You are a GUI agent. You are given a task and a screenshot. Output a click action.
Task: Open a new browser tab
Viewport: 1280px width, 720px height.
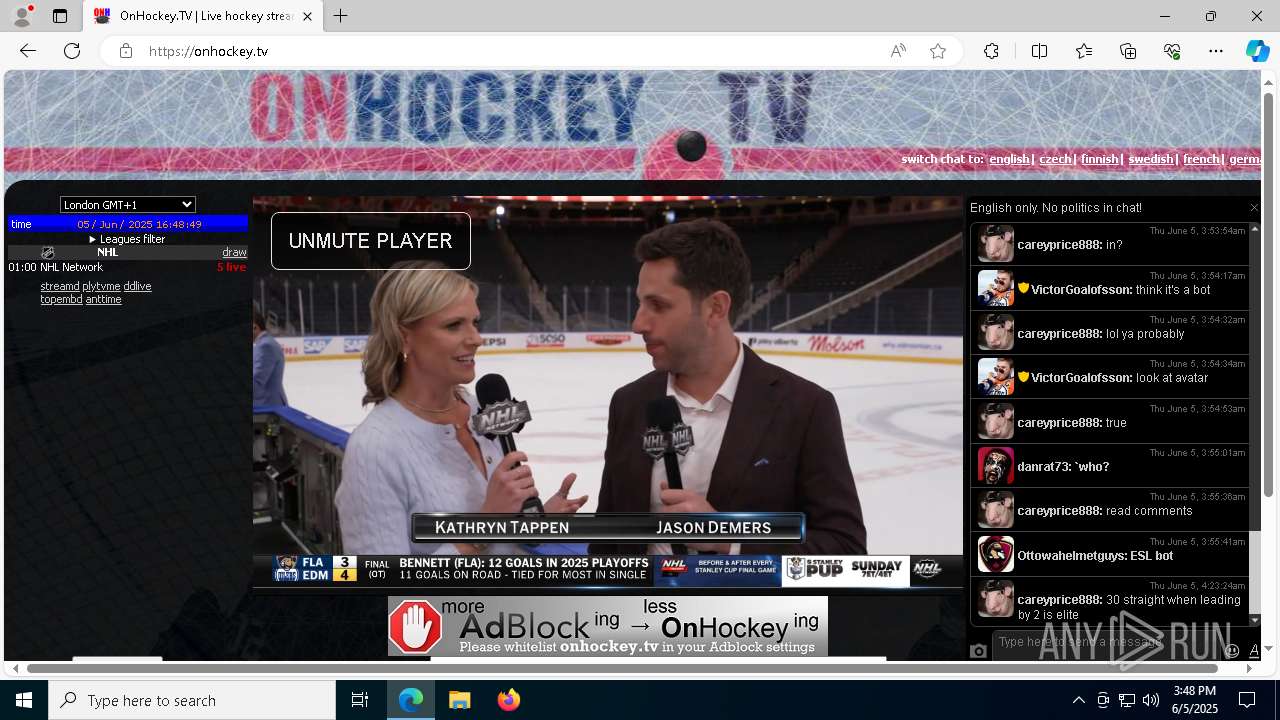tap(341, 16)
